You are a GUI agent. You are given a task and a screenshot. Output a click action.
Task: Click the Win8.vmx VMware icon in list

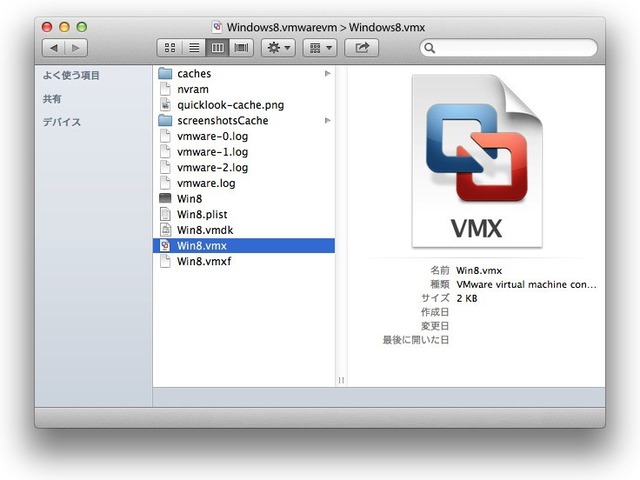(165, 246)
